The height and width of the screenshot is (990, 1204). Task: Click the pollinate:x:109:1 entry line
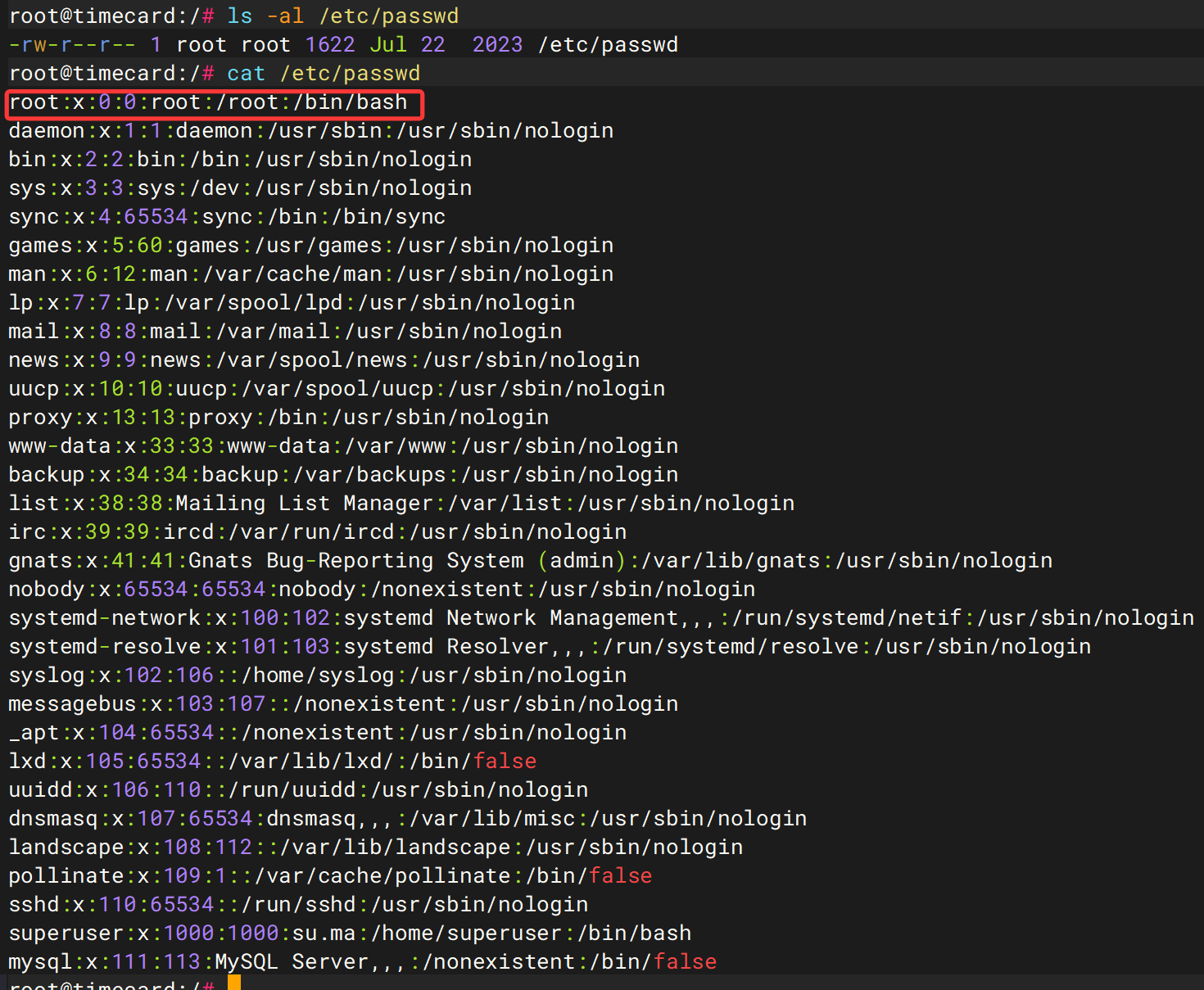pyautogui.click(x=331, y=875)
